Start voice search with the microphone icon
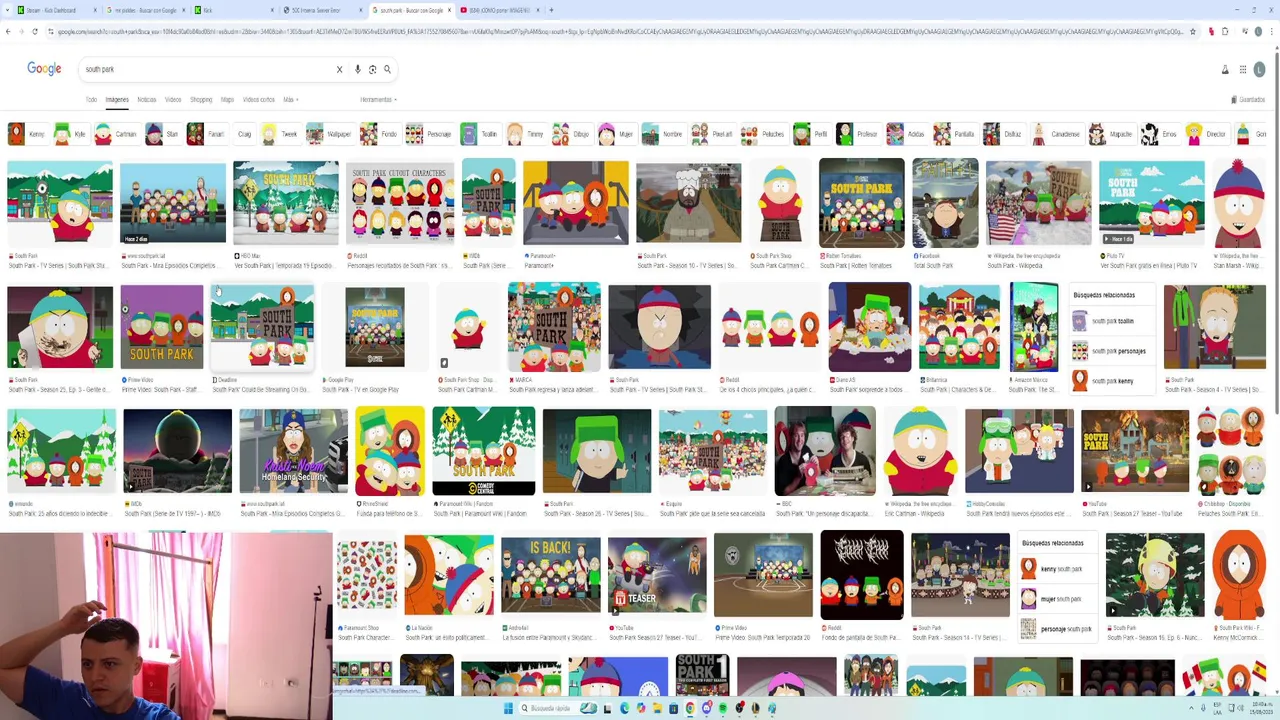Viewport: 1280px width, 720px height. tap(357, 69)
